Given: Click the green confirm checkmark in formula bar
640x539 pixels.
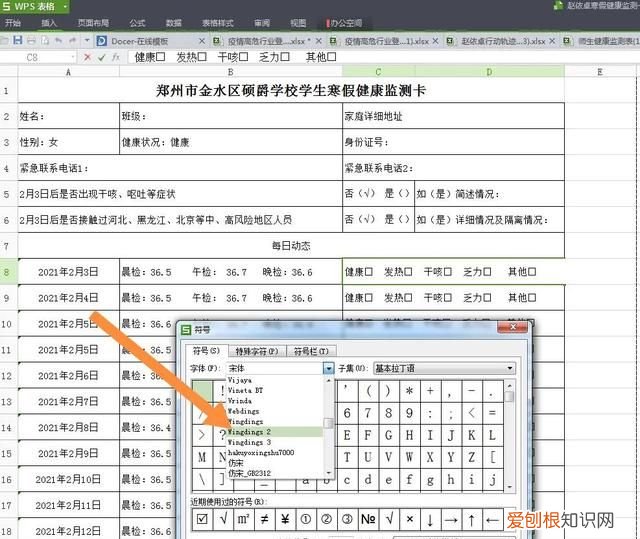Looking at the screenshot, I should point(102,57).
